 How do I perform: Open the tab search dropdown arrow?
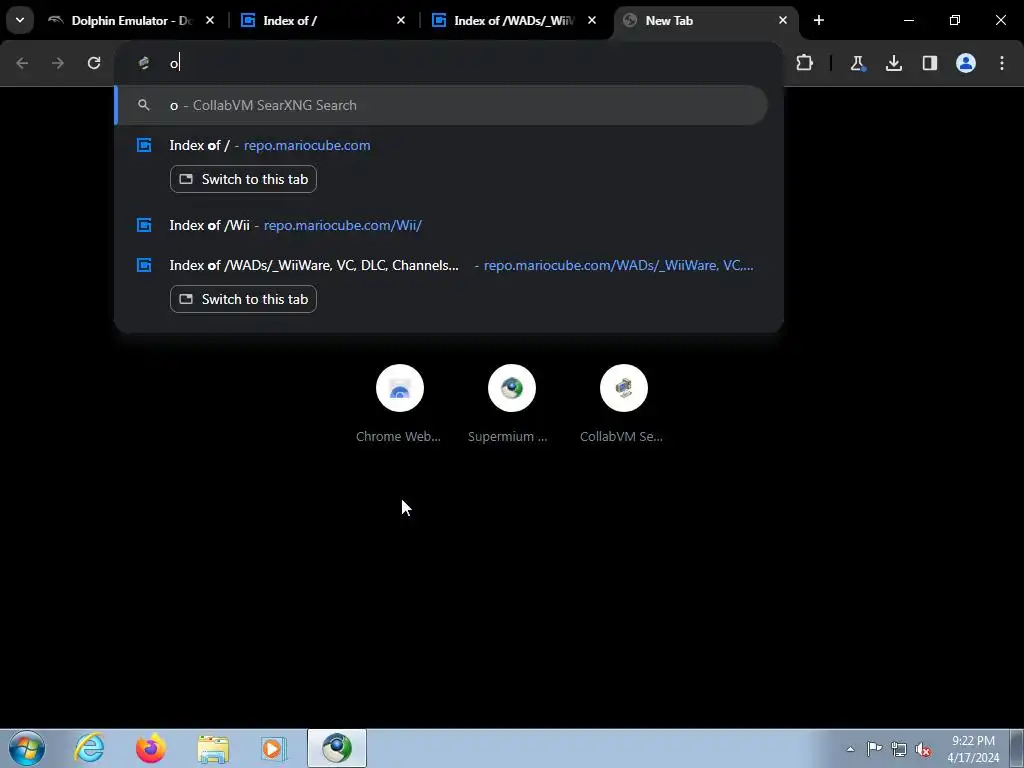[20, 20]
